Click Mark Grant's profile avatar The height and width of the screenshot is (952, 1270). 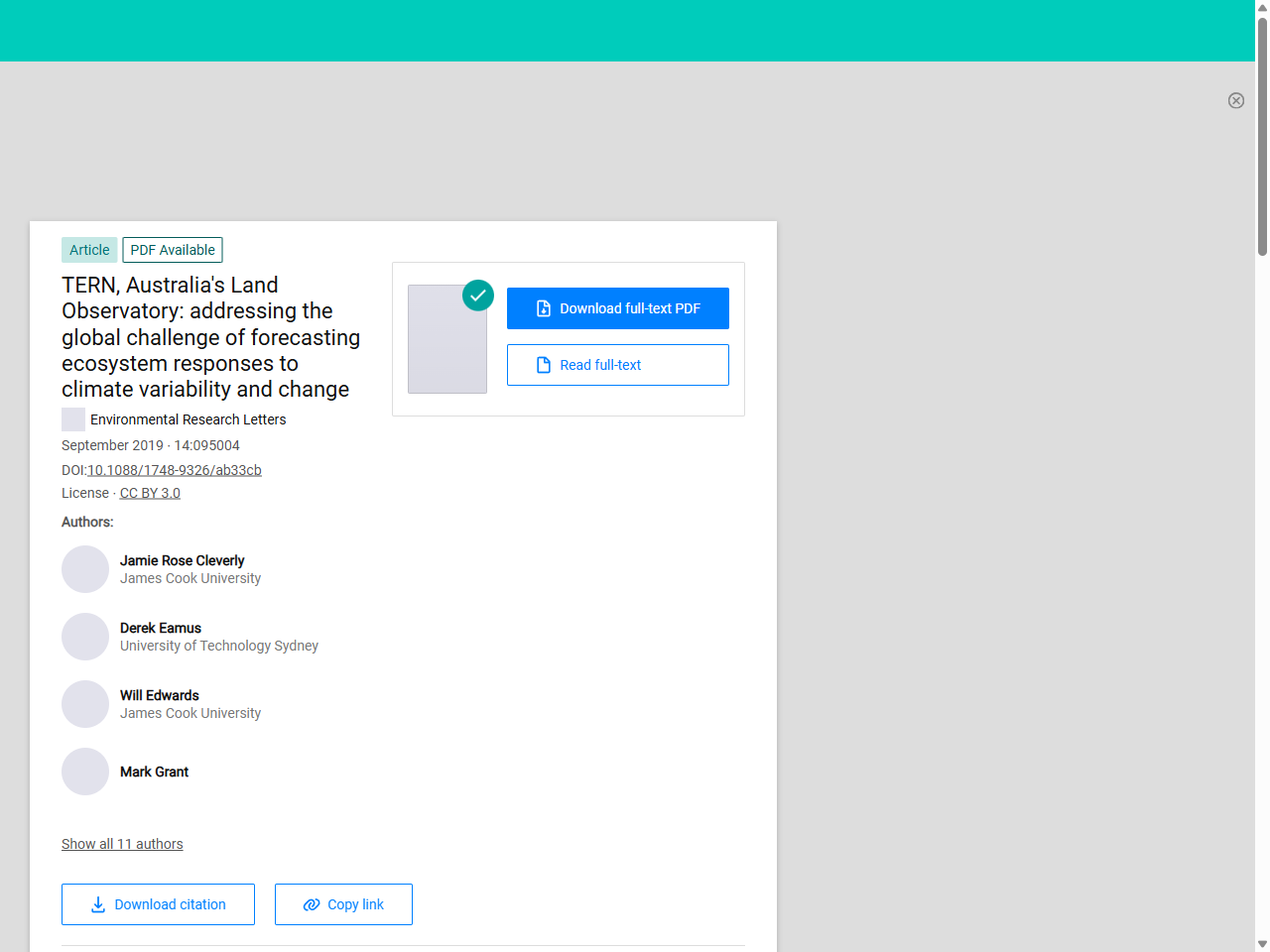85,772
